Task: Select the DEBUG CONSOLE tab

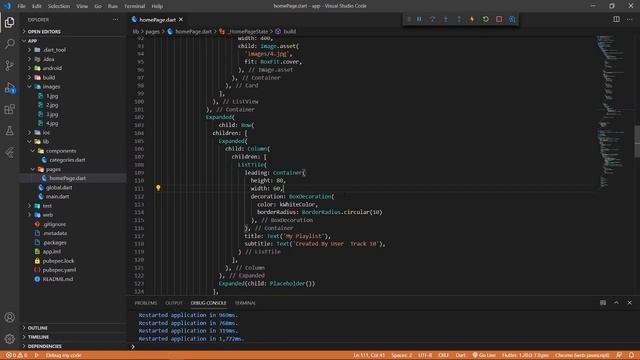Action: click(208, 303)
